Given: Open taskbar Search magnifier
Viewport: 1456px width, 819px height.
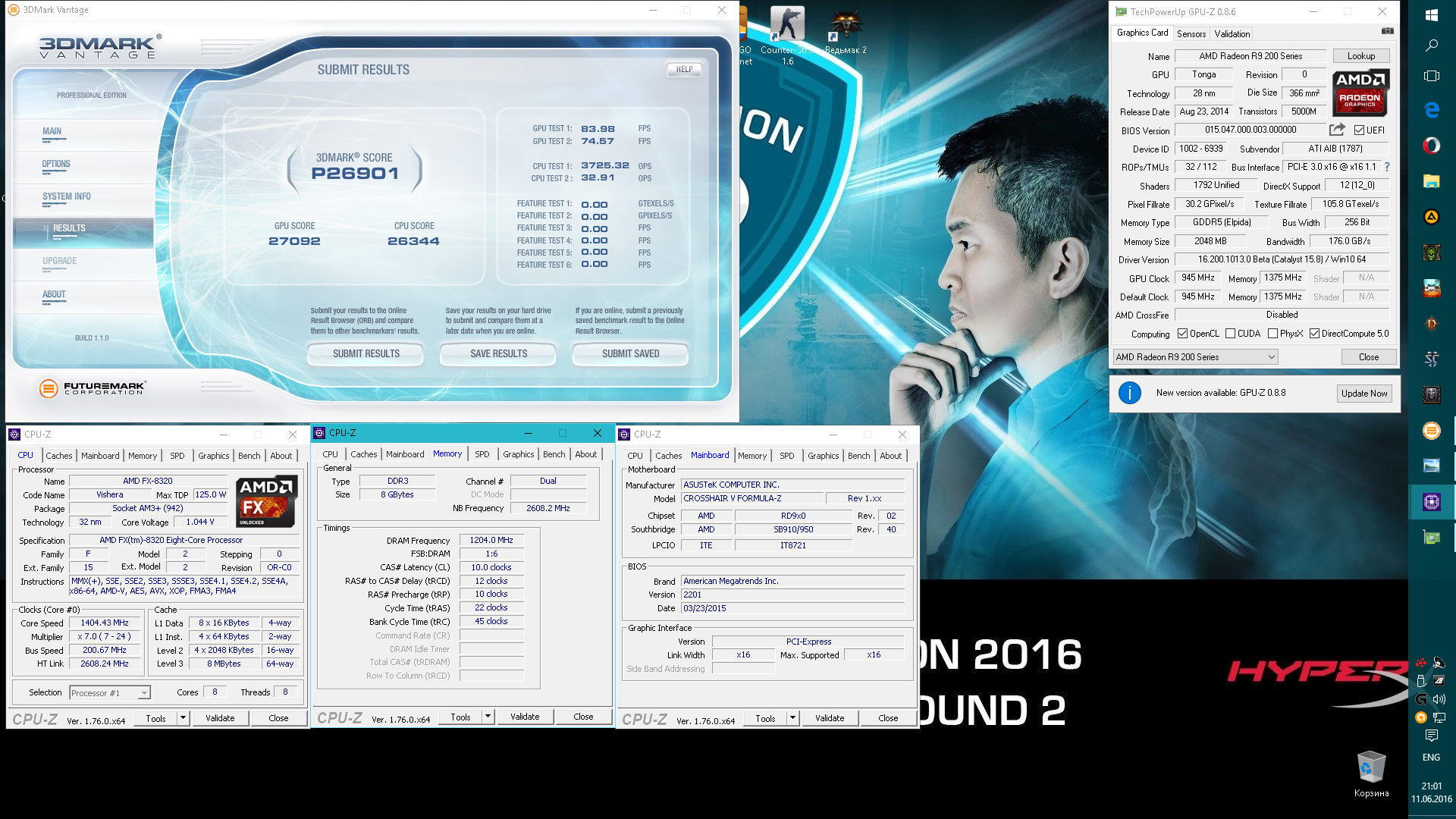Looking at the screenshot, I should (1432, 45).
